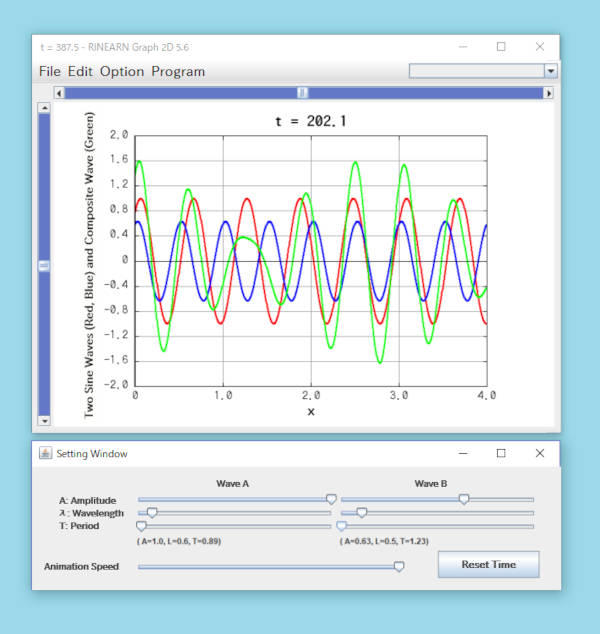This screenshot has height=634, width=600.
Task: Expand the combo box dropdown arrow in the menu bar
Action: (551, 71)
